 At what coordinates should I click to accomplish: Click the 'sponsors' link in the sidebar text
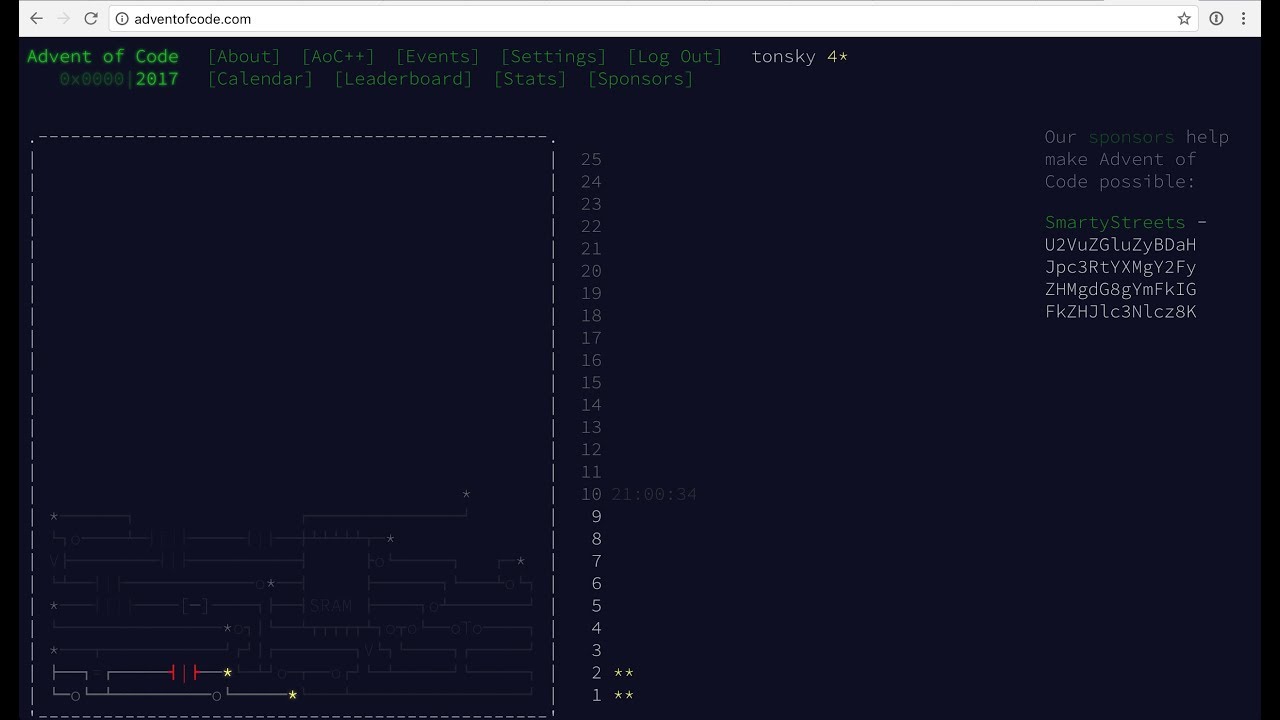coord(1132,137)
